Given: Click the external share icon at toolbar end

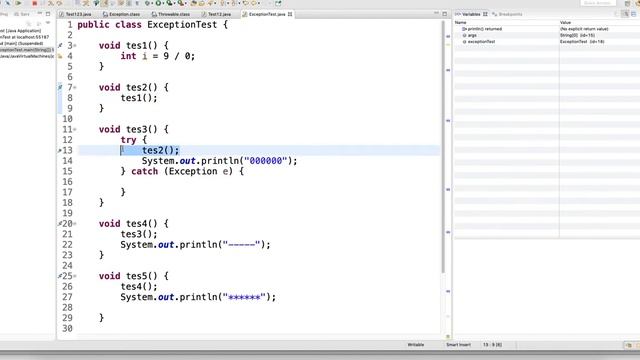Looking at the screenshot, I should 278,3.
